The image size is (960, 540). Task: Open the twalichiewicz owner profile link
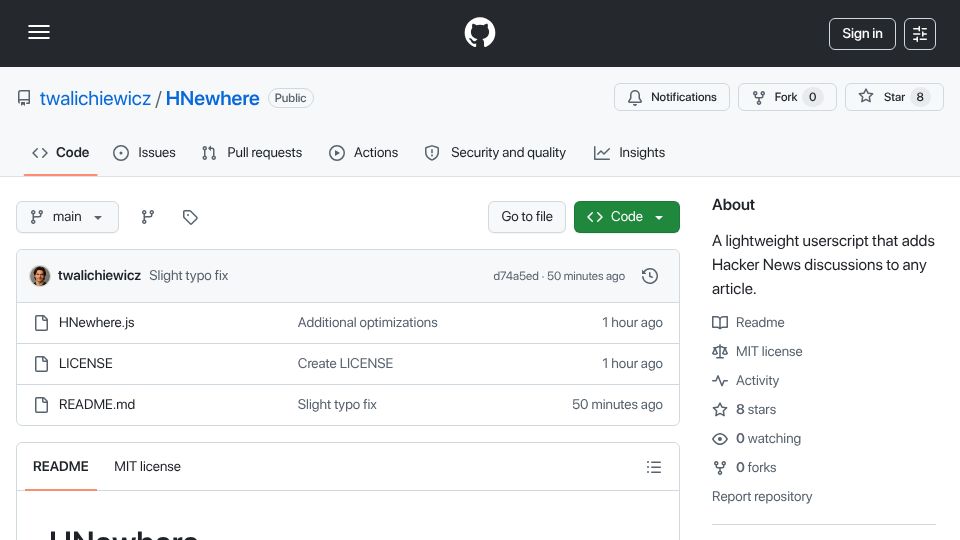coord(95,99)
